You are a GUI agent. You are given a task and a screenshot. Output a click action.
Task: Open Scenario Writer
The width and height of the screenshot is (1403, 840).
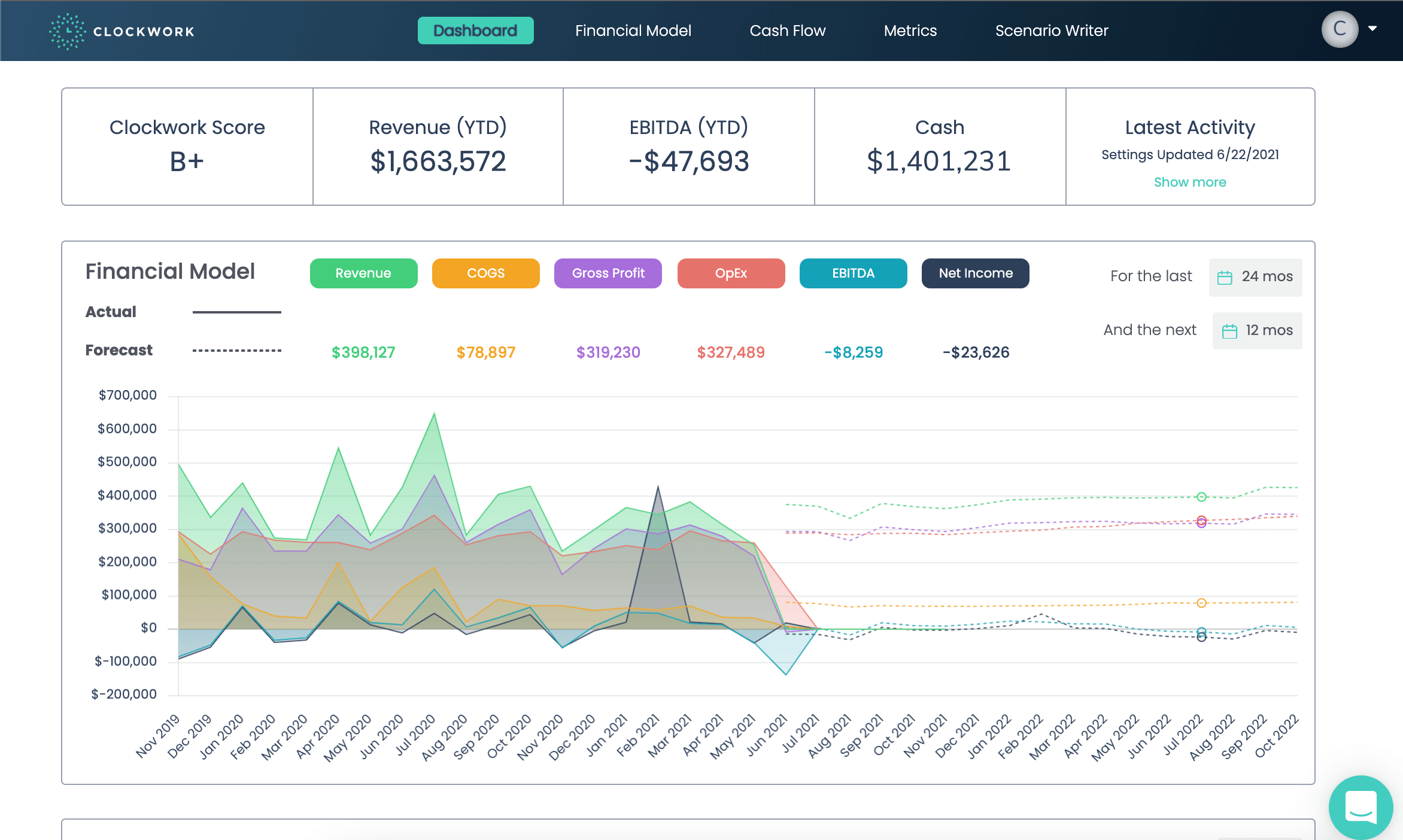(1051, 31)
